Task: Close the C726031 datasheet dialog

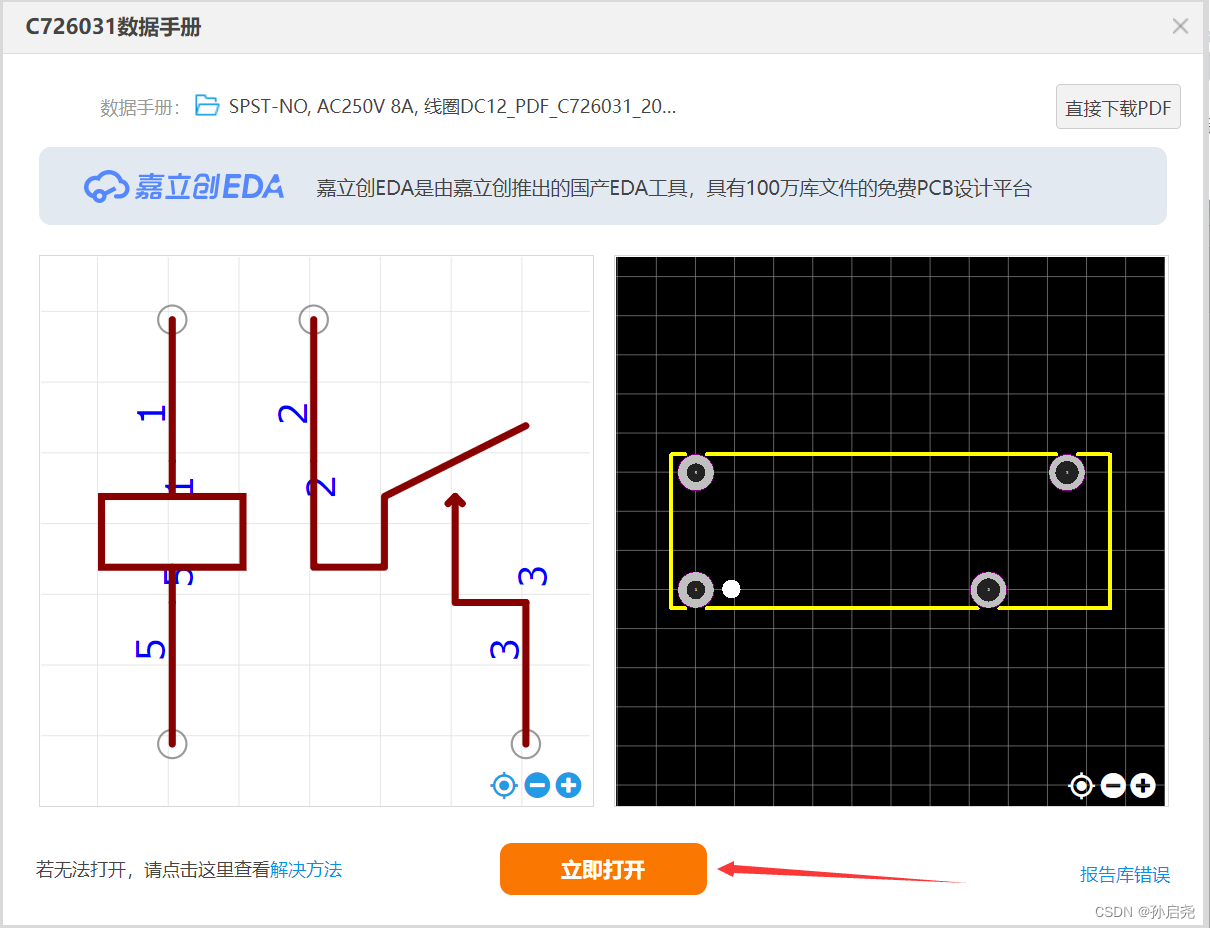Action: coord(1180,27)
